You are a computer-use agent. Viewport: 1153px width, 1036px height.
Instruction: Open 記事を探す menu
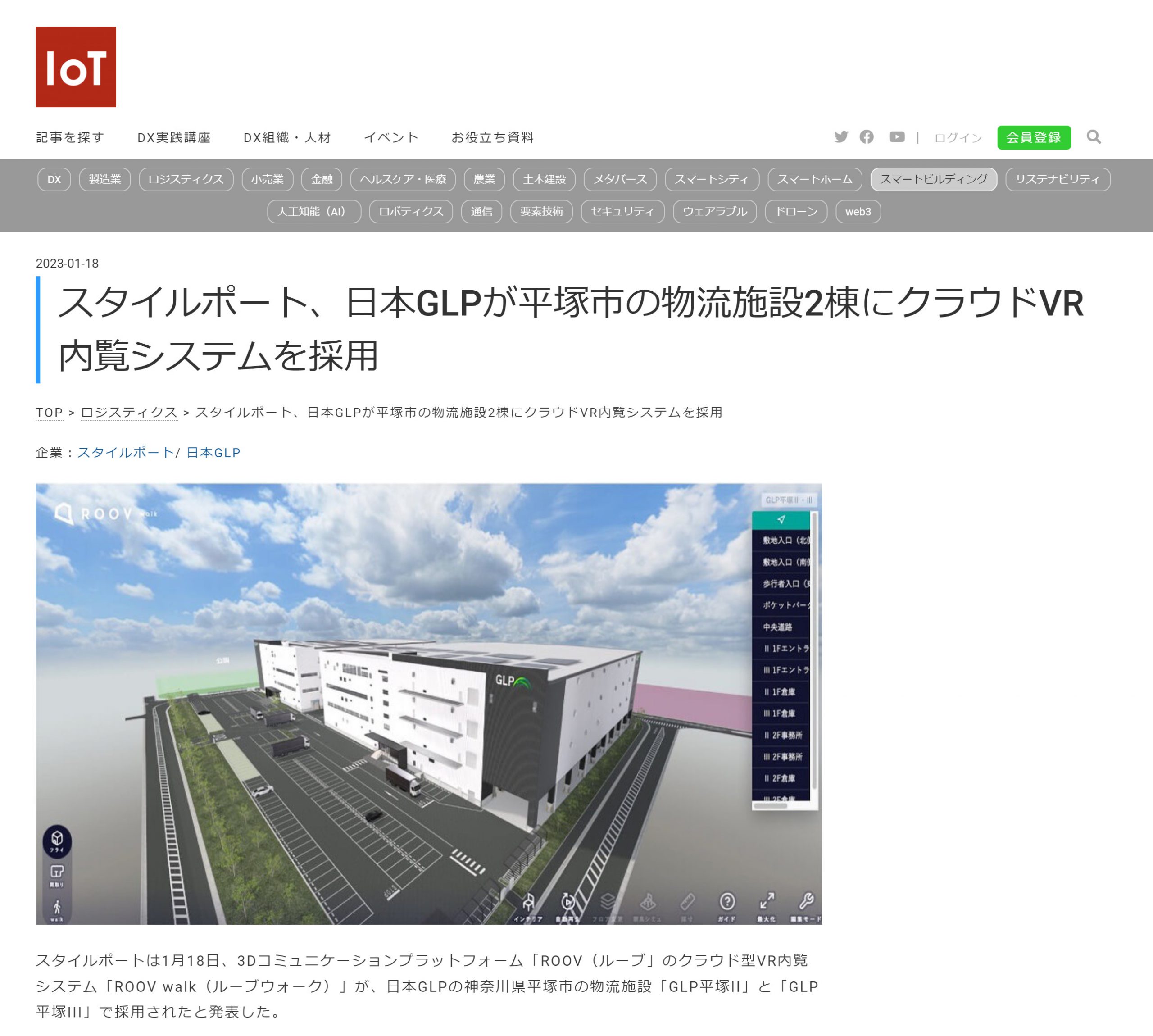click(x=70, y=138)
